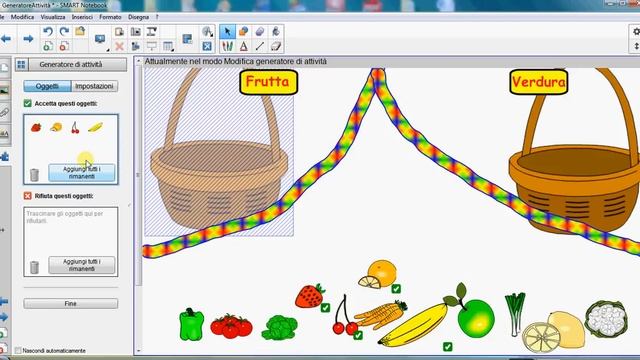Viewport: 640px width, 360px height.
Task: Click the blue full-screen exit icon
Action: tap(207, 46)
